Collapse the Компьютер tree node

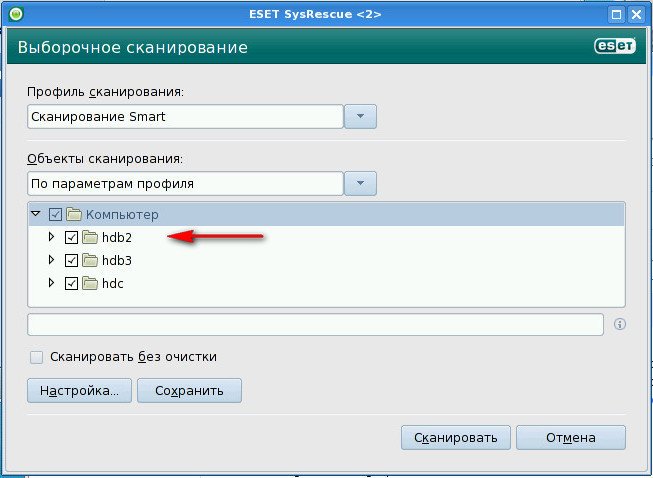[x=36, y=214]
